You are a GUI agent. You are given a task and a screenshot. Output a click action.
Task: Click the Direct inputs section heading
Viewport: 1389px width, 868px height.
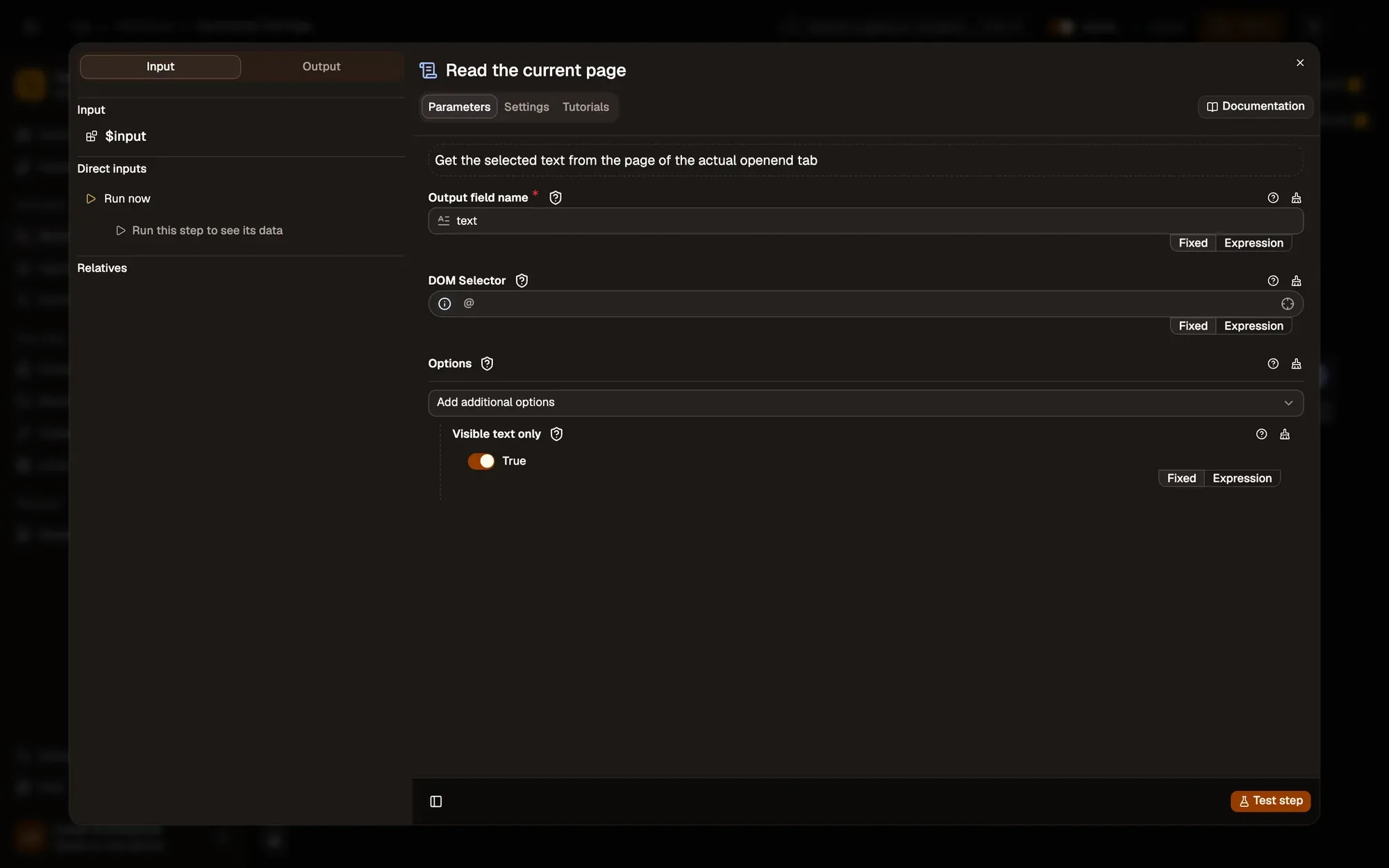pyautogui.click(x=112, y=169)
